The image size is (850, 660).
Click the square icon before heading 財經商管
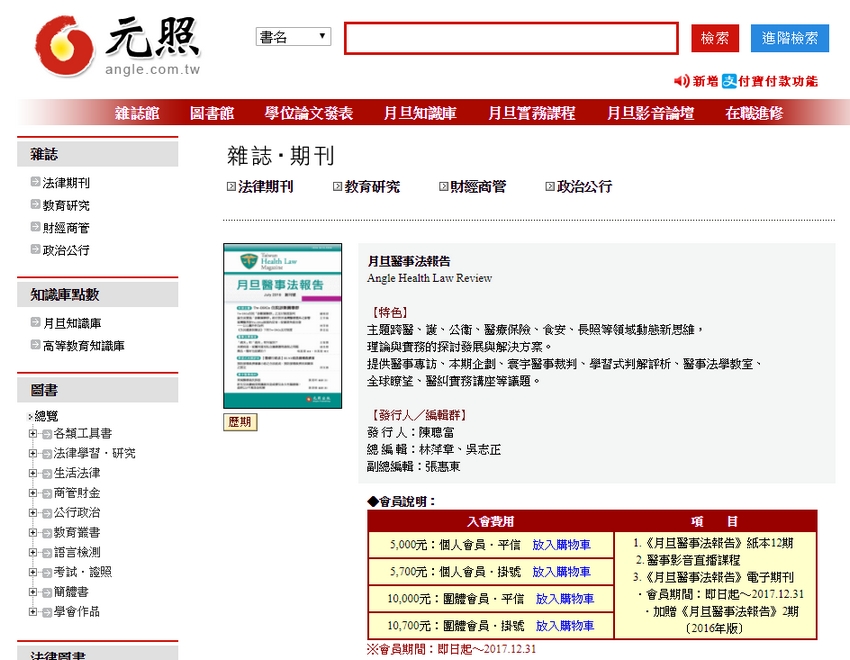443,187
